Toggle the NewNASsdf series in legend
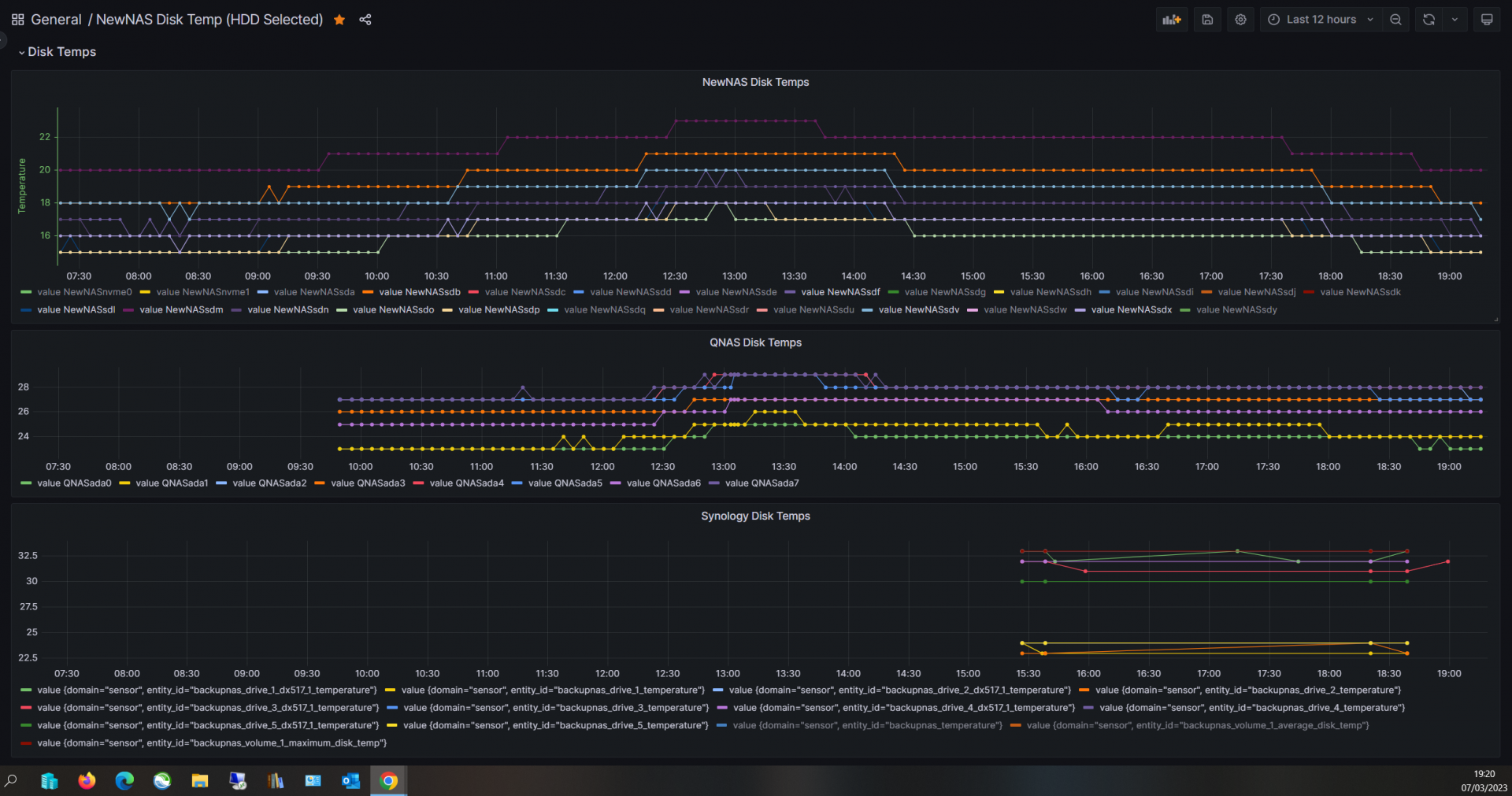 point(840,292)
